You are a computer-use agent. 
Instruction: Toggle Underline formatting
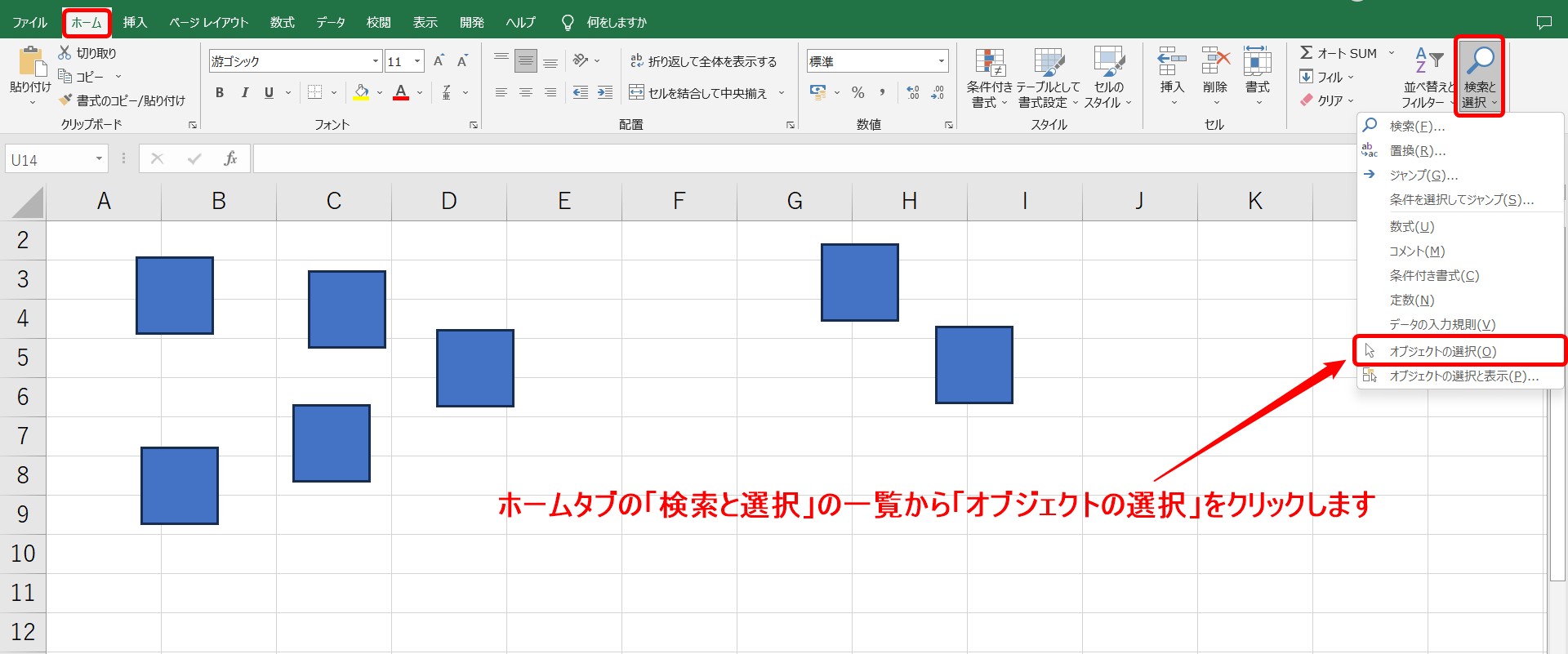(x=269, y=93)
